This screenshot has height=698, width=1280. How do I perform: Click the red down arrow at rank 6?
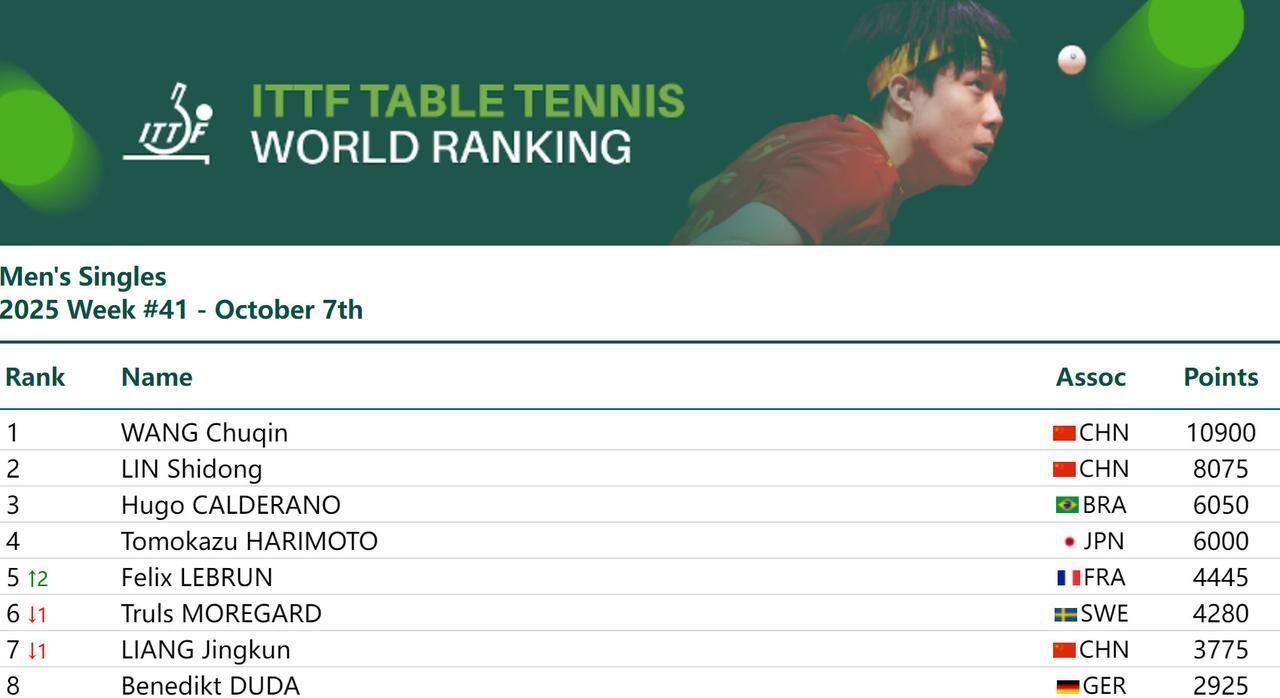[32, 614]
